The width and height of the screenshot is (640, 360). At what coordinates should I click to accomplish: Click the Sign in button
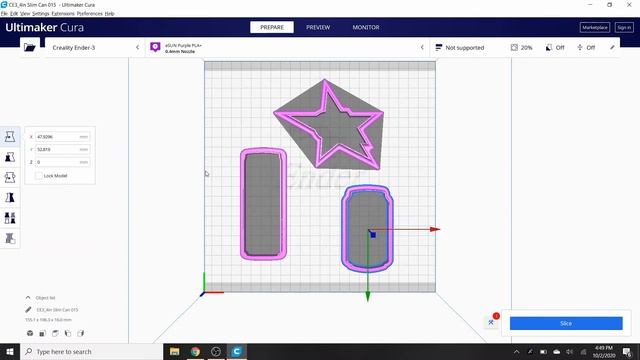(624, 27)
